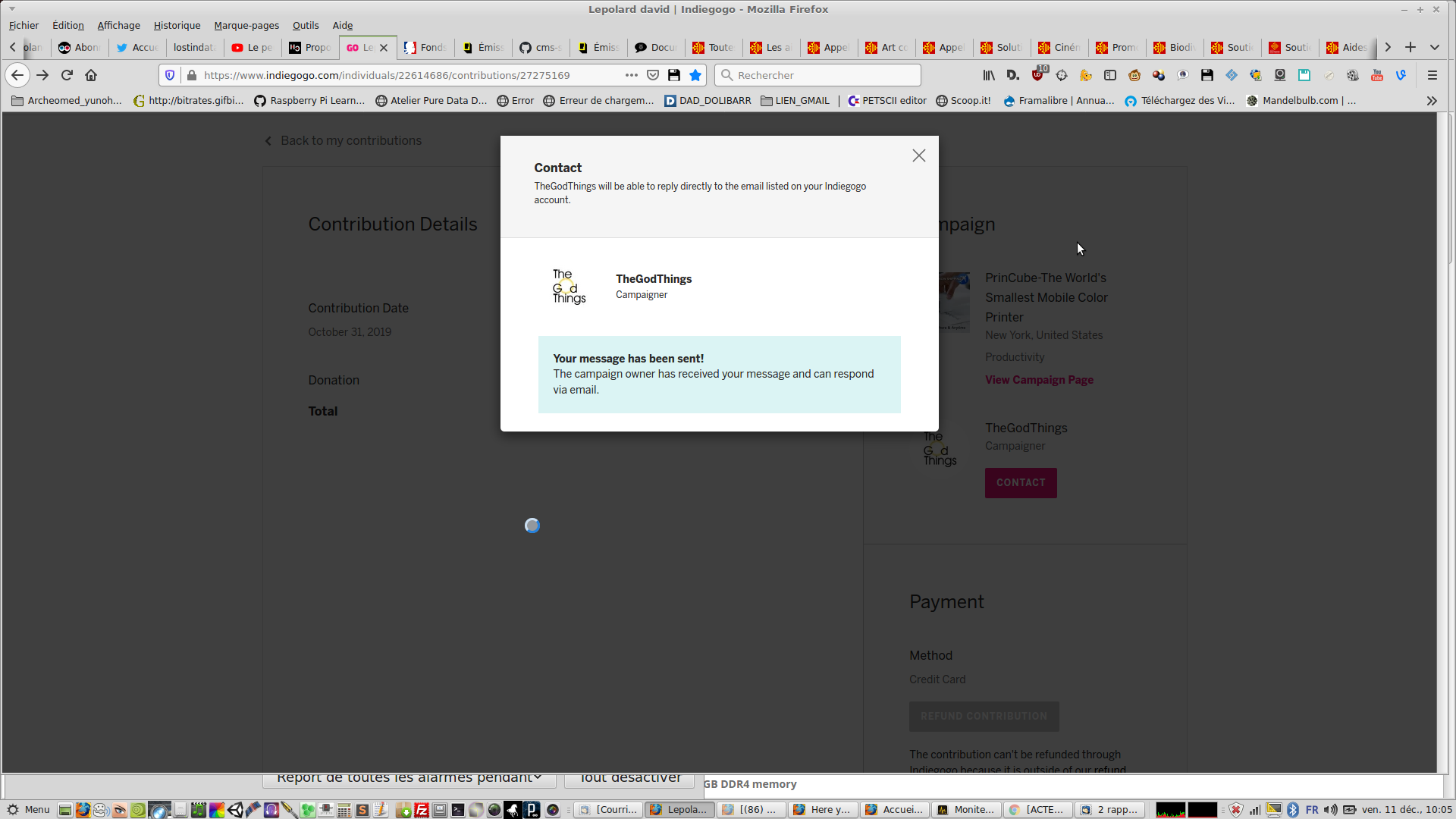Screen dimensions: 1456x819
Task: Reload the current page
Action: [67, 75]
